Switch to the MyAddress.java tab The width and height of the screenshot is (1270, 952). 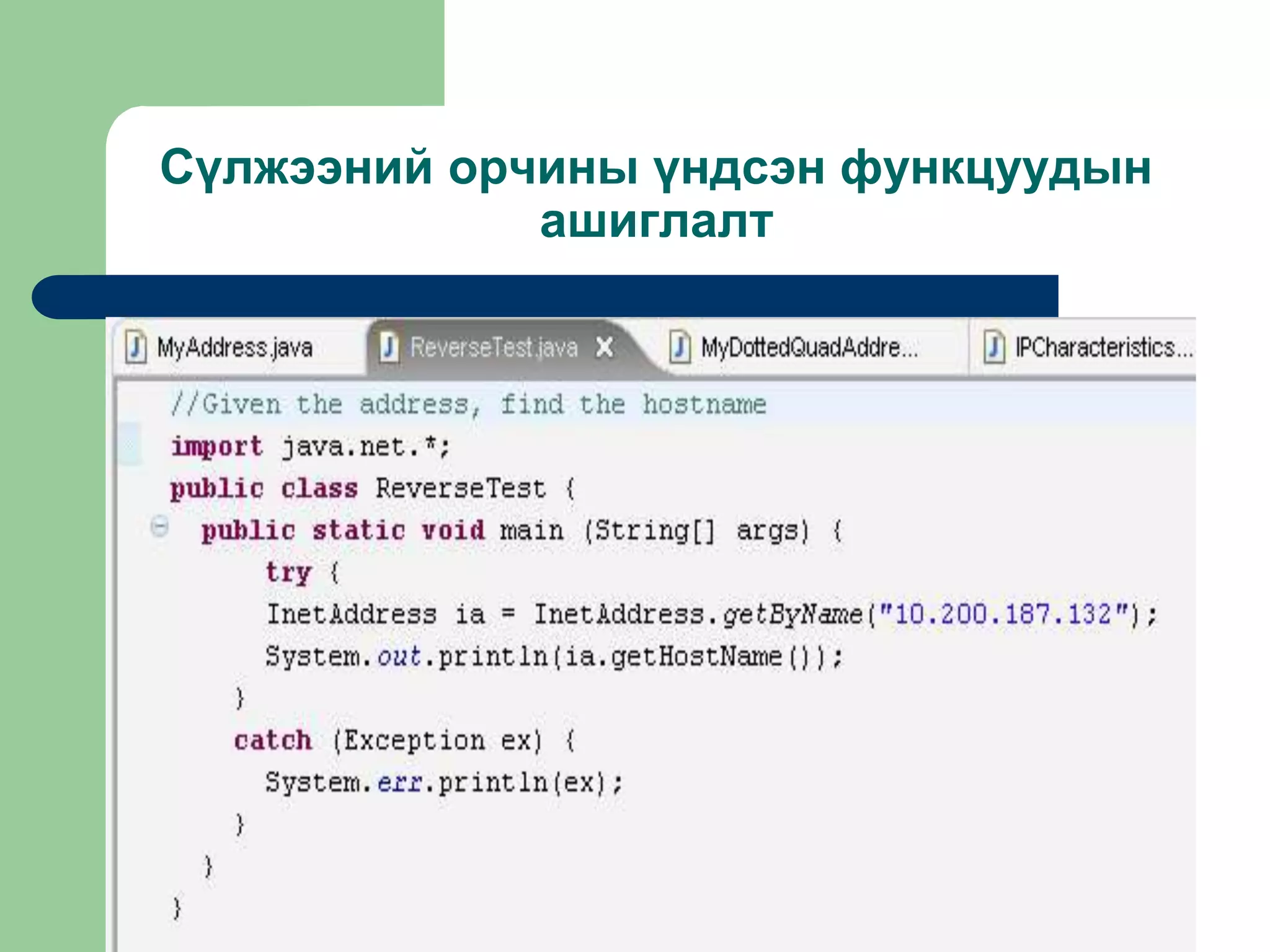[x=239, y=347]
